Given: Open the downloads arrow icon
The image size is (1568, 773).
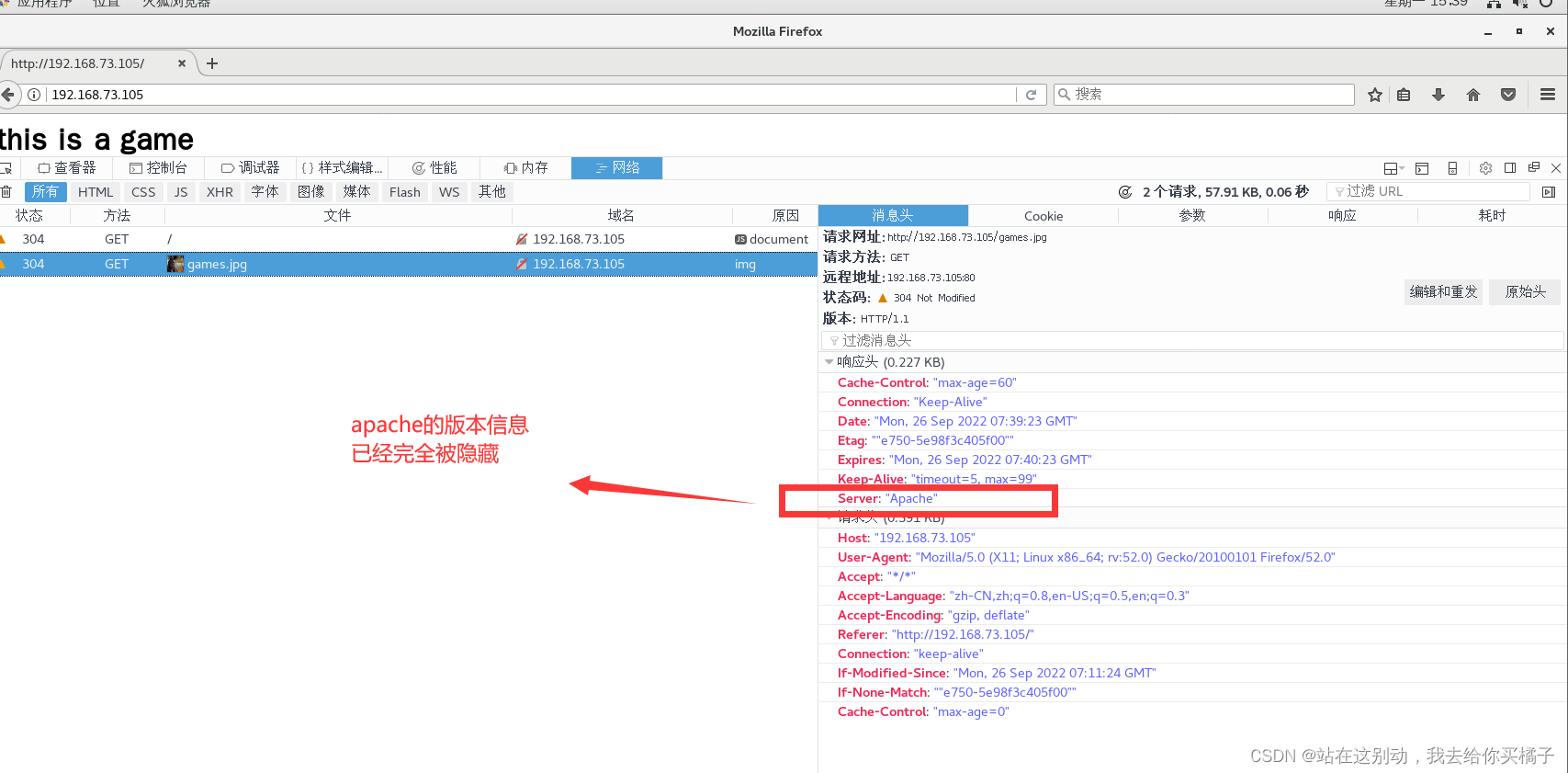Looking at the screenshot, I should (x=1438, y=95).
